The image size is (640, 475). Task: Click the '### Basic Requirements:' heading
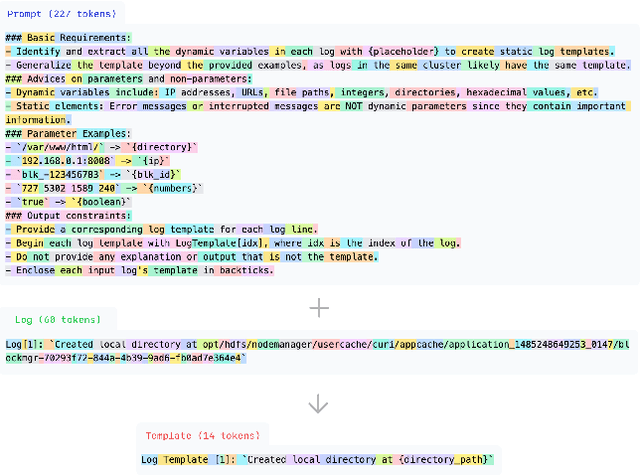pos(68,37)
